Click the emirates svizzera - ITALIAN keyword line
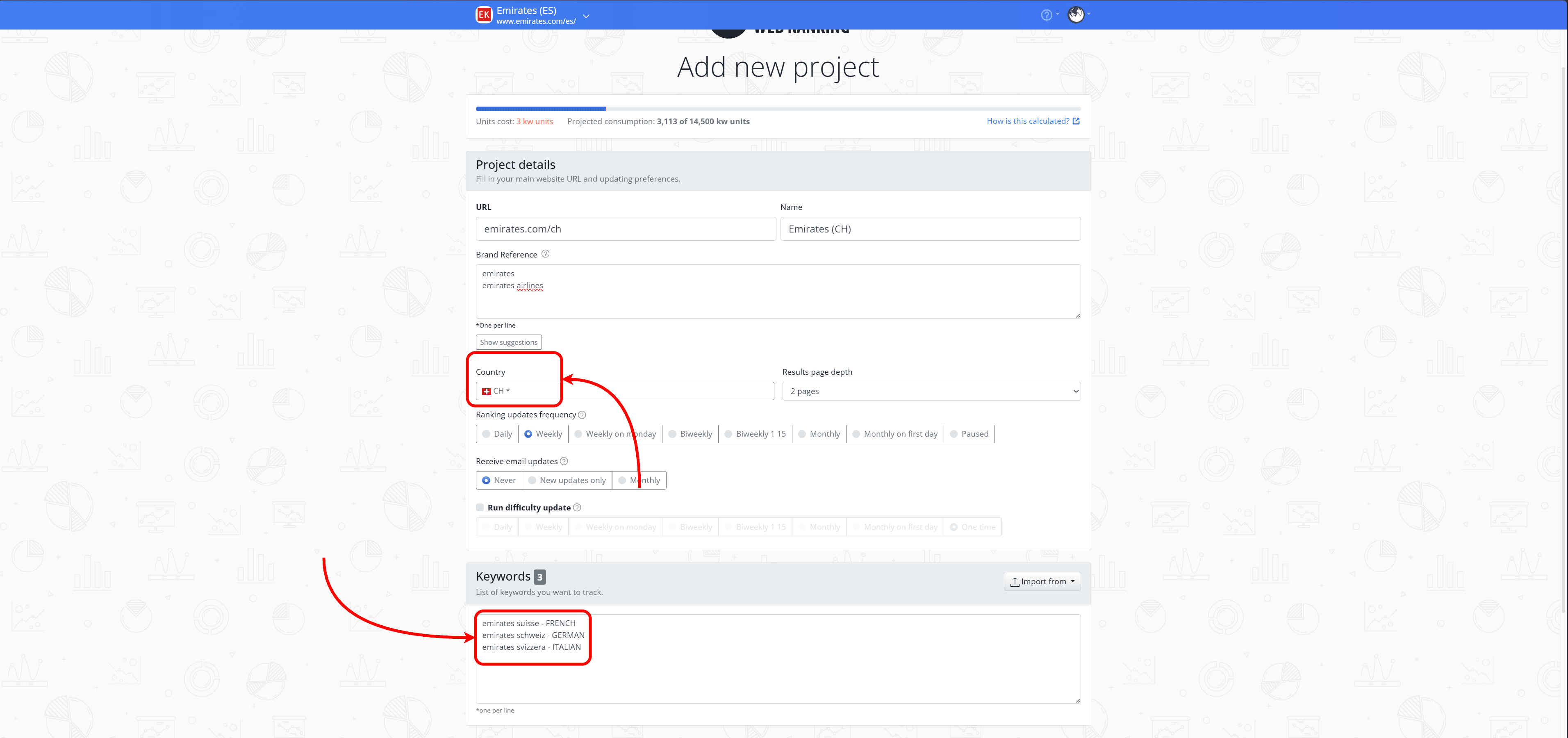This screenshot has height=738, width=1568. 531,647
